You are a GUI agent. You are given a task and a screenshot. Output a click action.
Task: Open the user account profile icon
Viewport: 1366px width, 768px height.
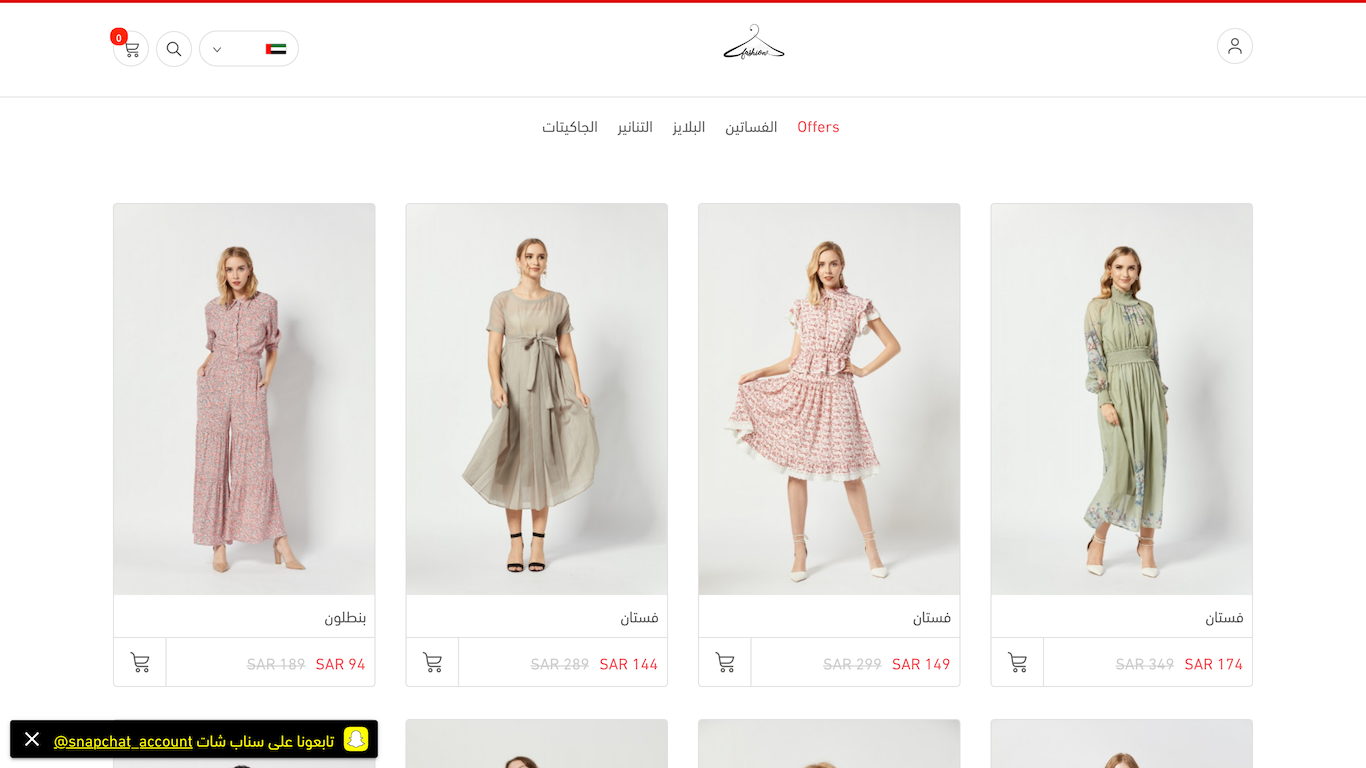1235,46
